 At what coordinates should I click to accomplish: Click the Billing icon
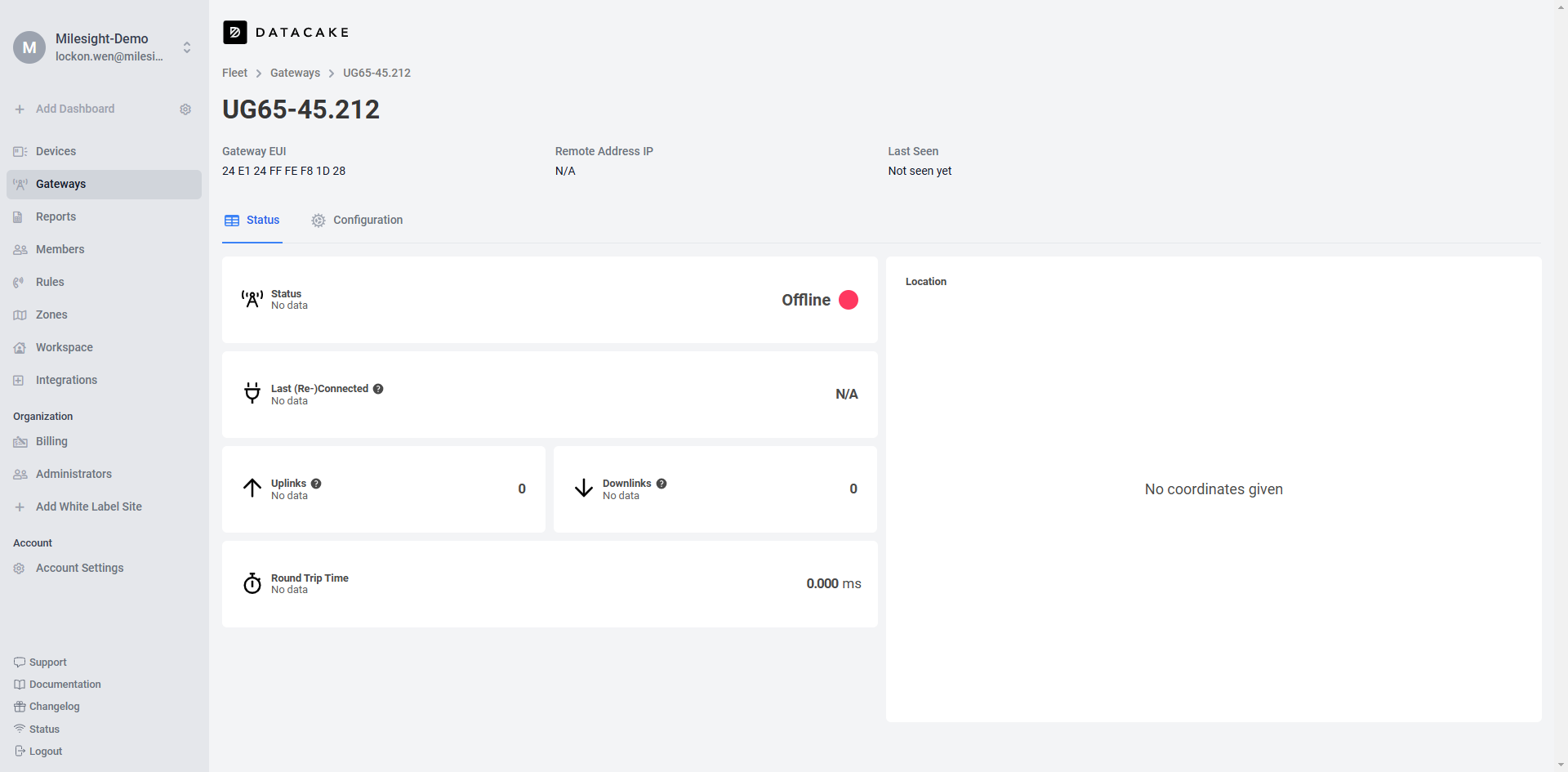click(x=20, y=442)
